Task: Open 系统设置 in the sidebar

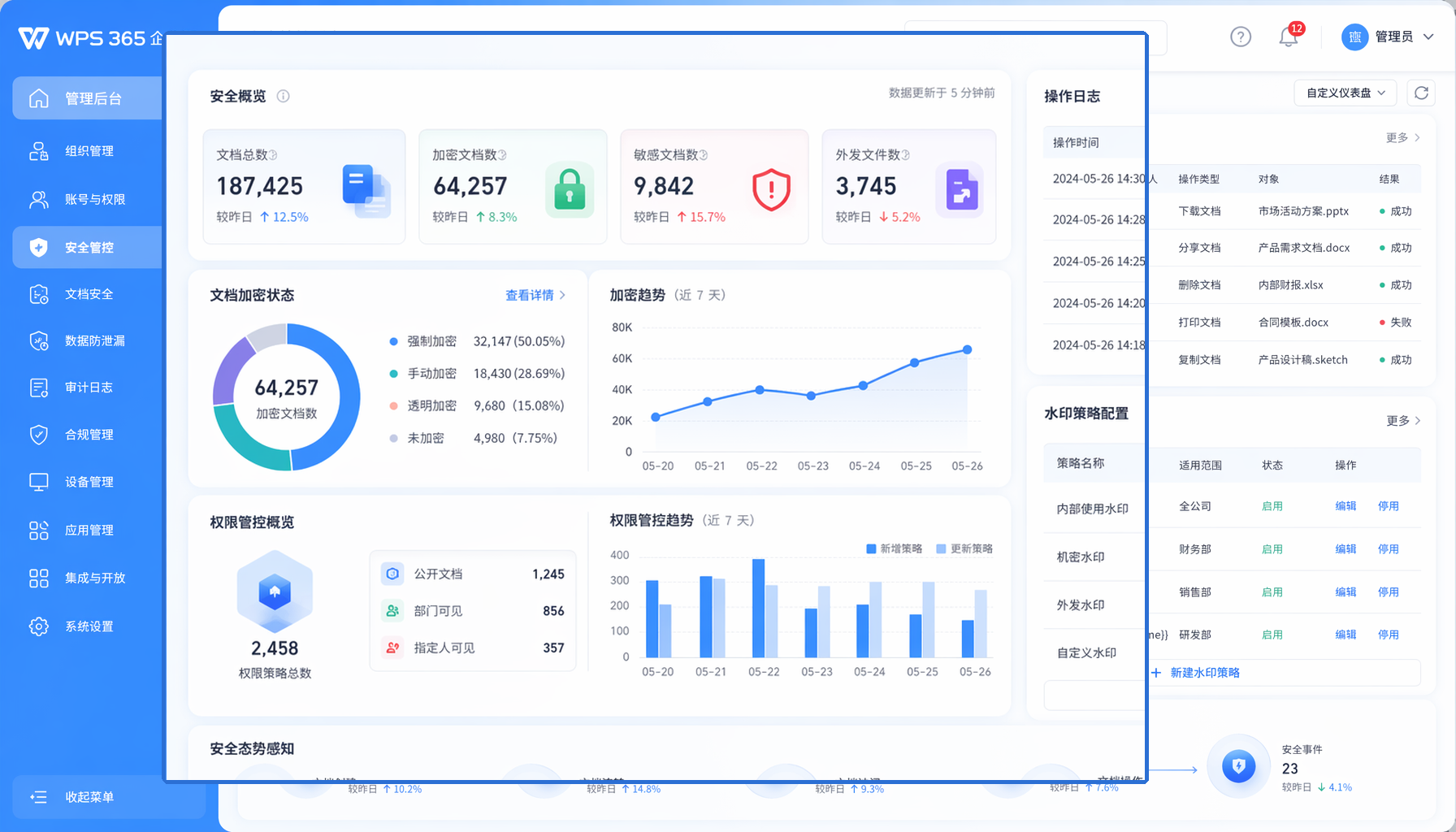Action: (x=87, y=626)
